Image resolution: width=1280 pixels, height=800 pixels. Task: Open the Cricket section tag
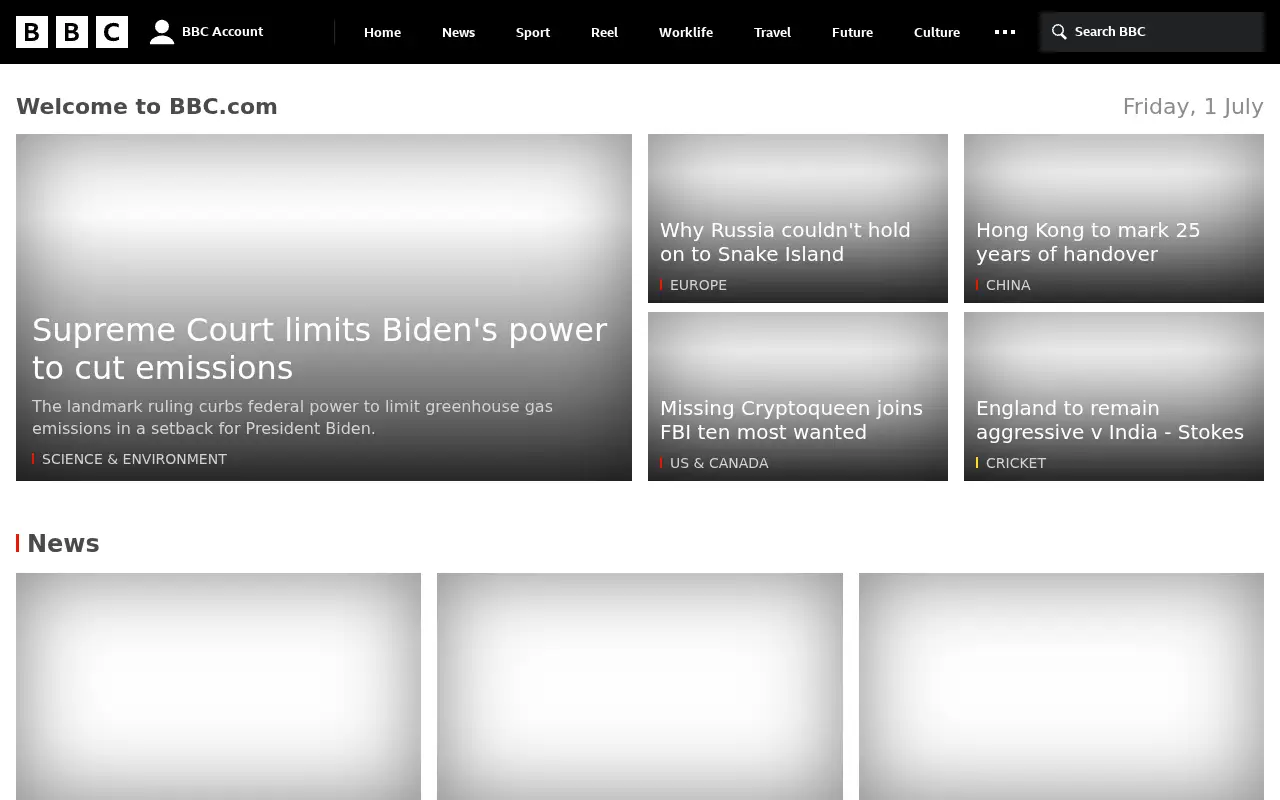1016,463
